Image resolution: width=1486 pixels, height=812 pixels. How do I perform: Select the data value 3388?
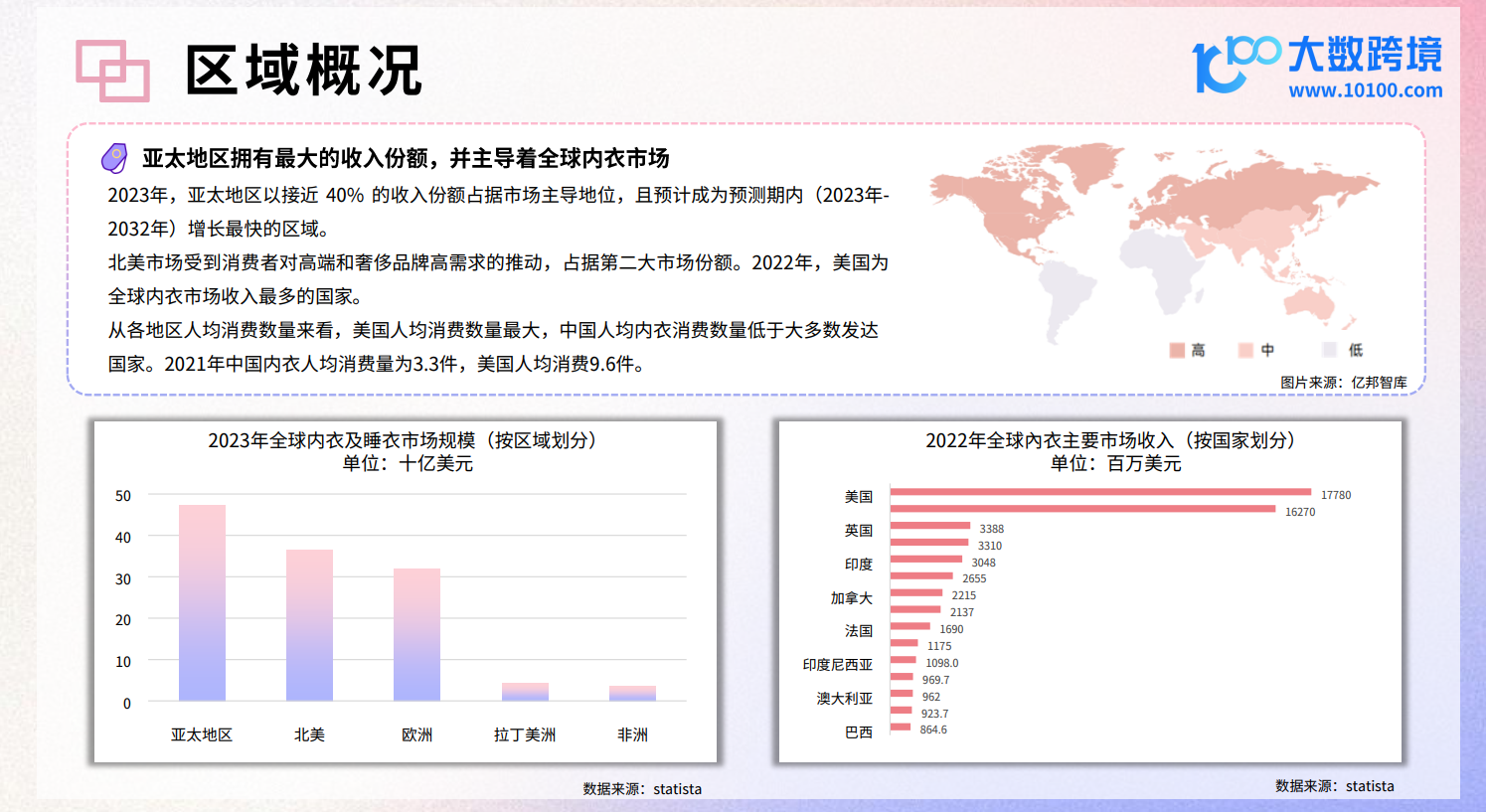click(x=992, y=529)
